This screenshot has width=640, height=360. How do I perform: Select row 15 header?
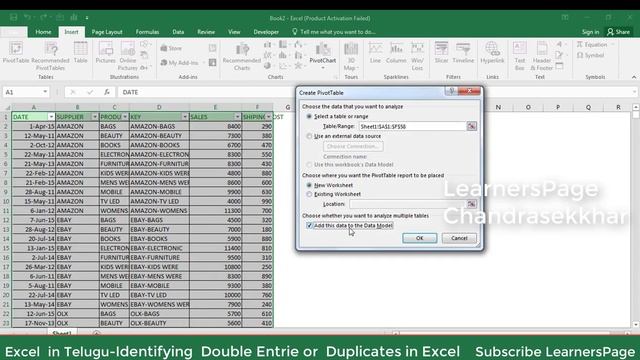click(x=6, y=248)
